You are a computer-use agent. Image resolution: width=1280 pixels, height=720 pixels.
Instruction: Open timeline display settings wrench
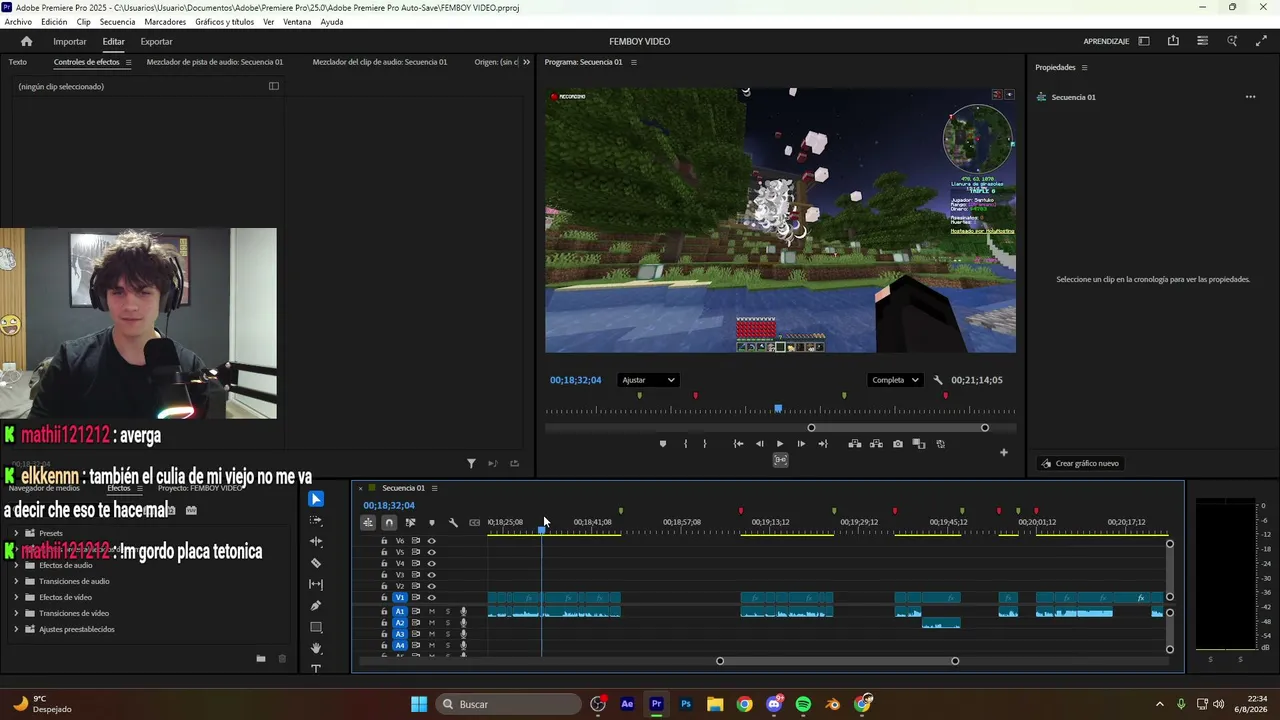coord(453,522)
